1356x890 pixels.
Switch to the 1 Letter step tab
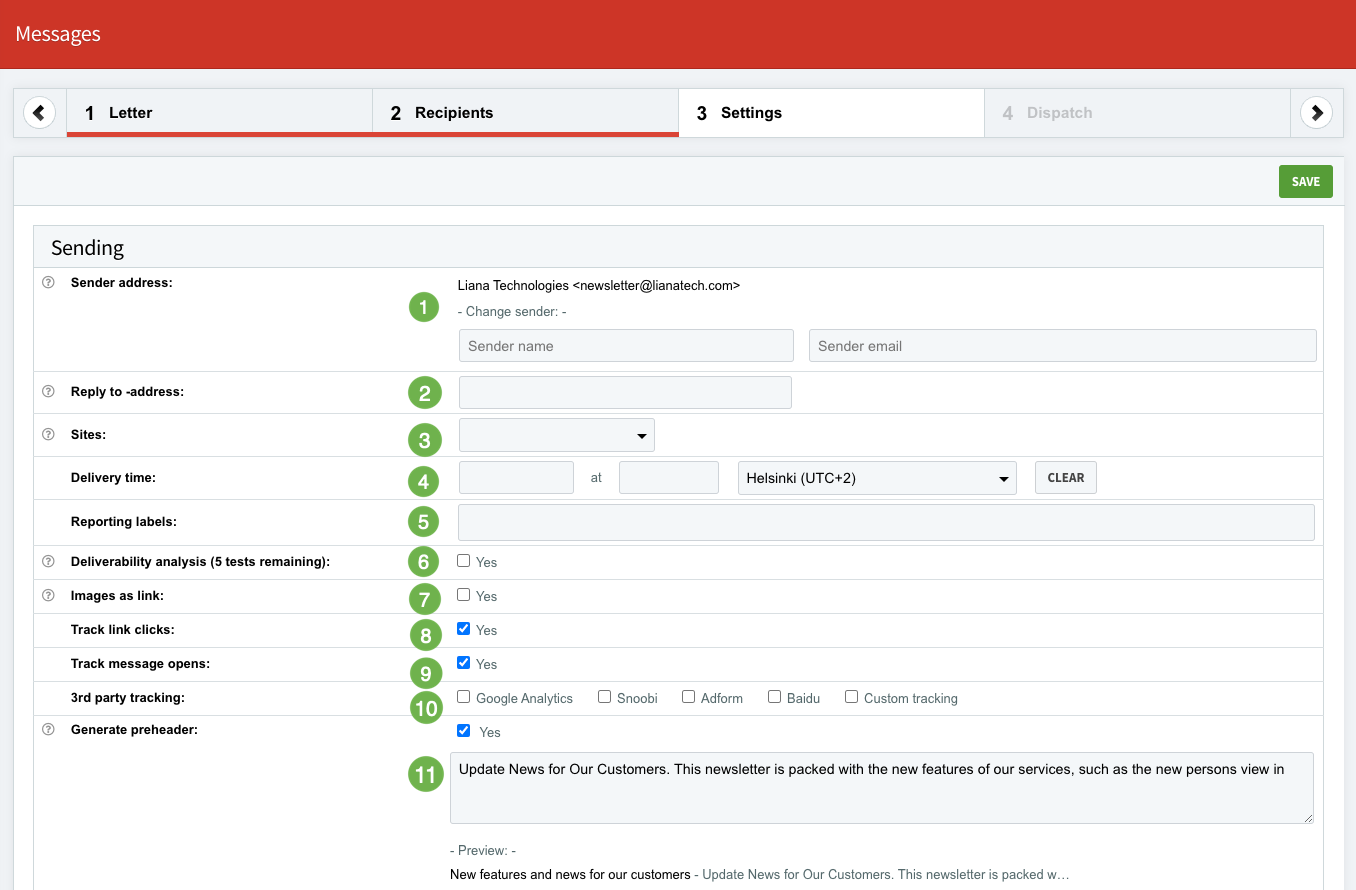click(x=219, y=113)
